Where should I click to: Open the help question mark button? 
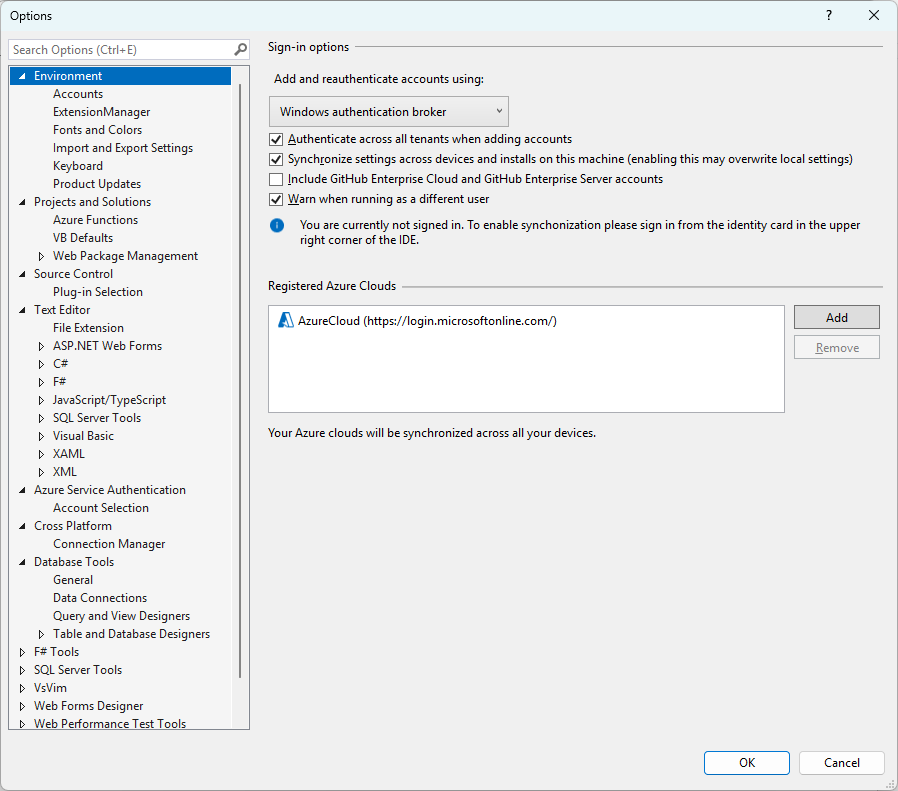coord(829,15)
